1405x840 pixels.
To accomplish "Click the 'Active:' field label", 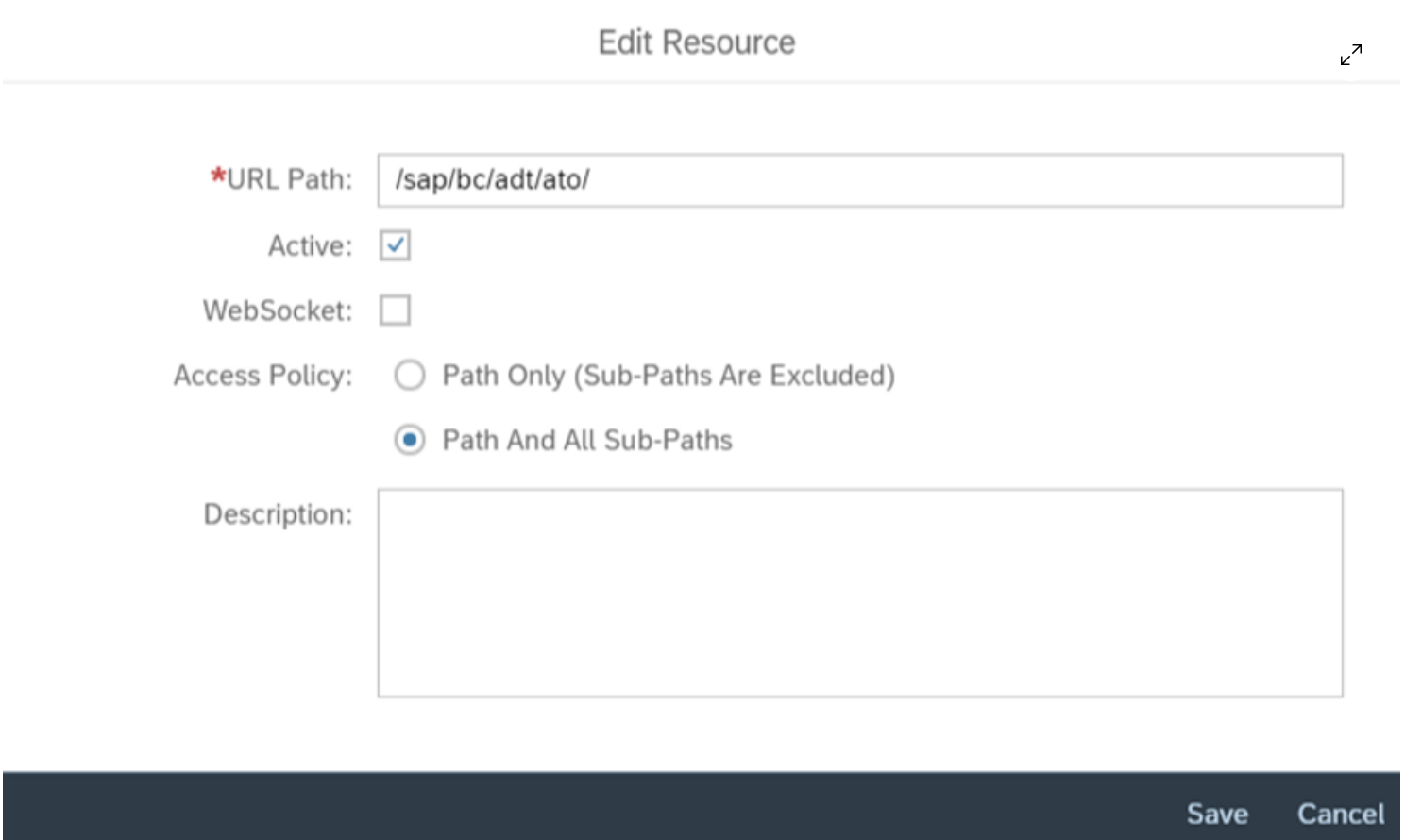I will pyautogui.click(x=310, y=246).
